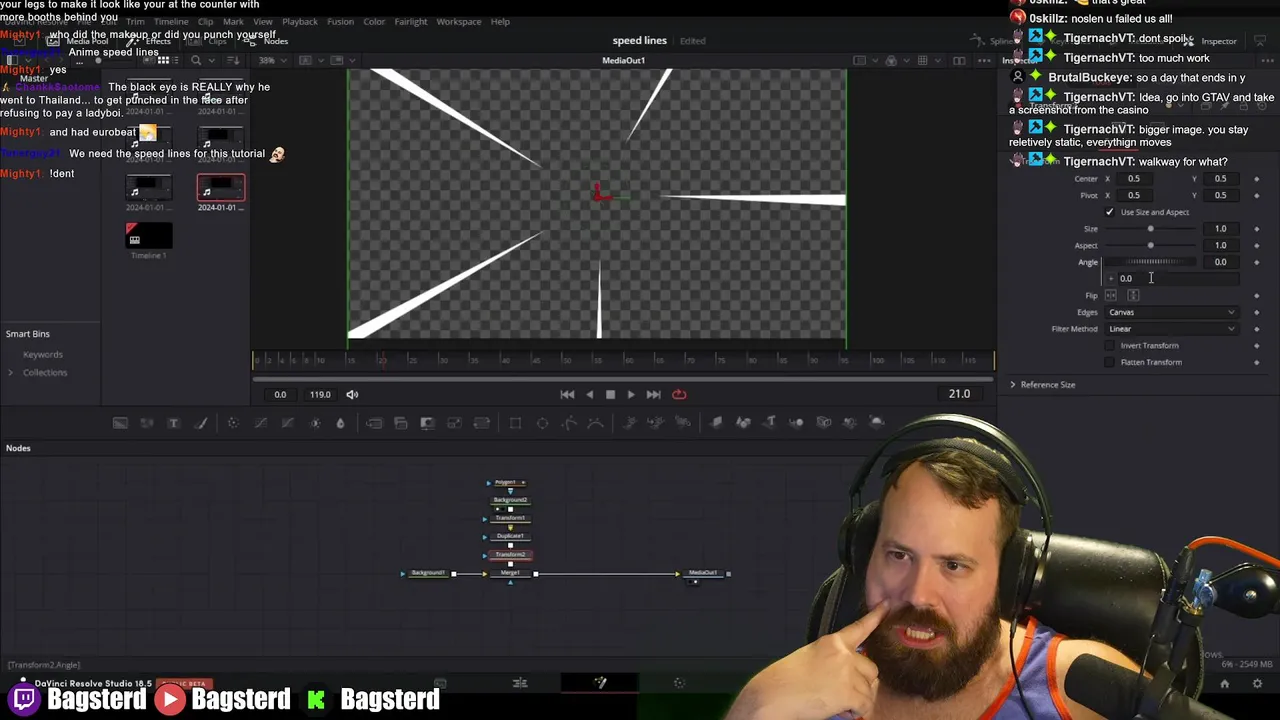1280x720 pixels.
Task: Expand Collections under Smart Bins
Action: click(11, 373)
